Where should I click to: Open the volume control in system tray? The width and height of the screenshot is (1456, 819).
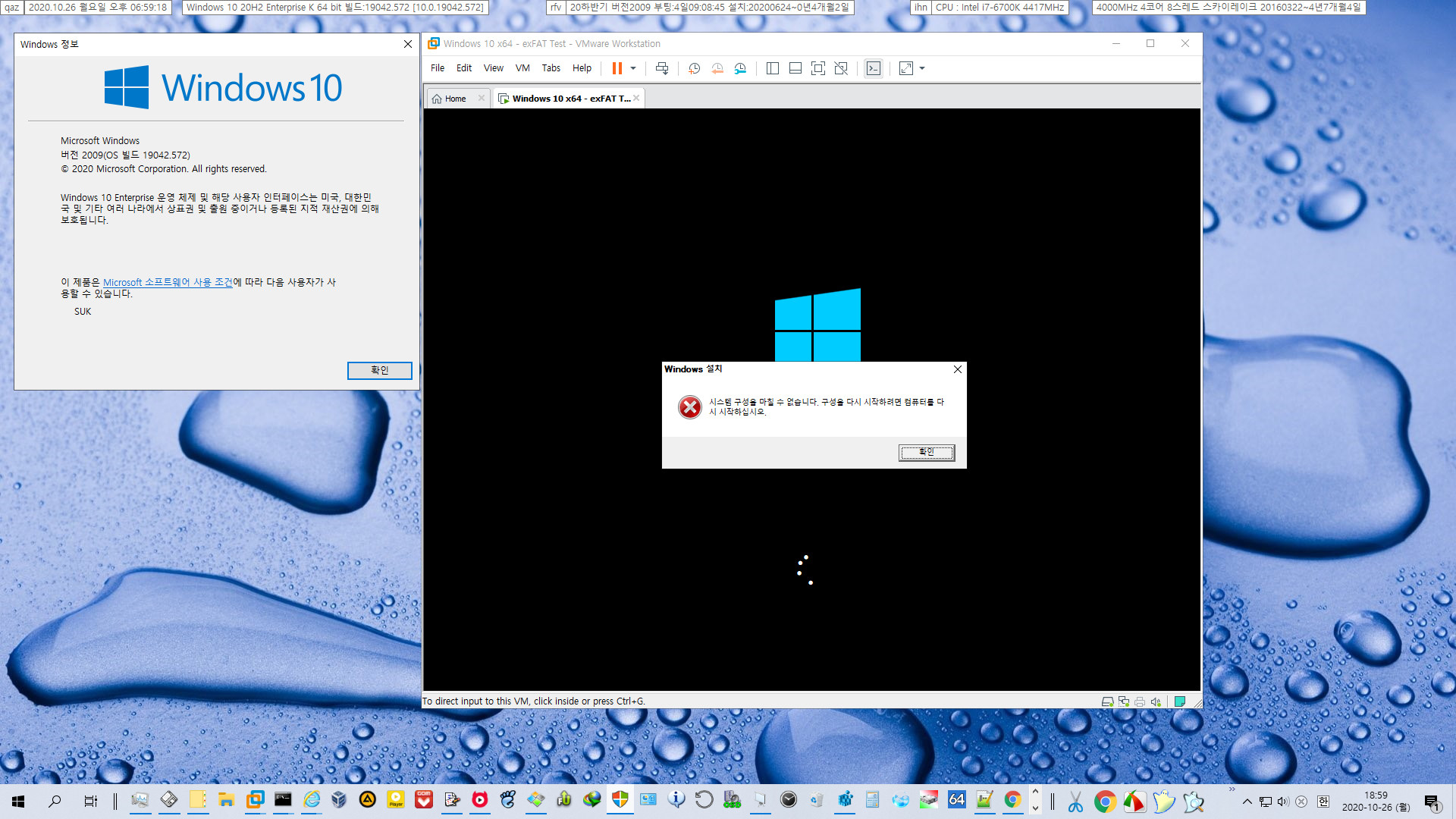1283,802
